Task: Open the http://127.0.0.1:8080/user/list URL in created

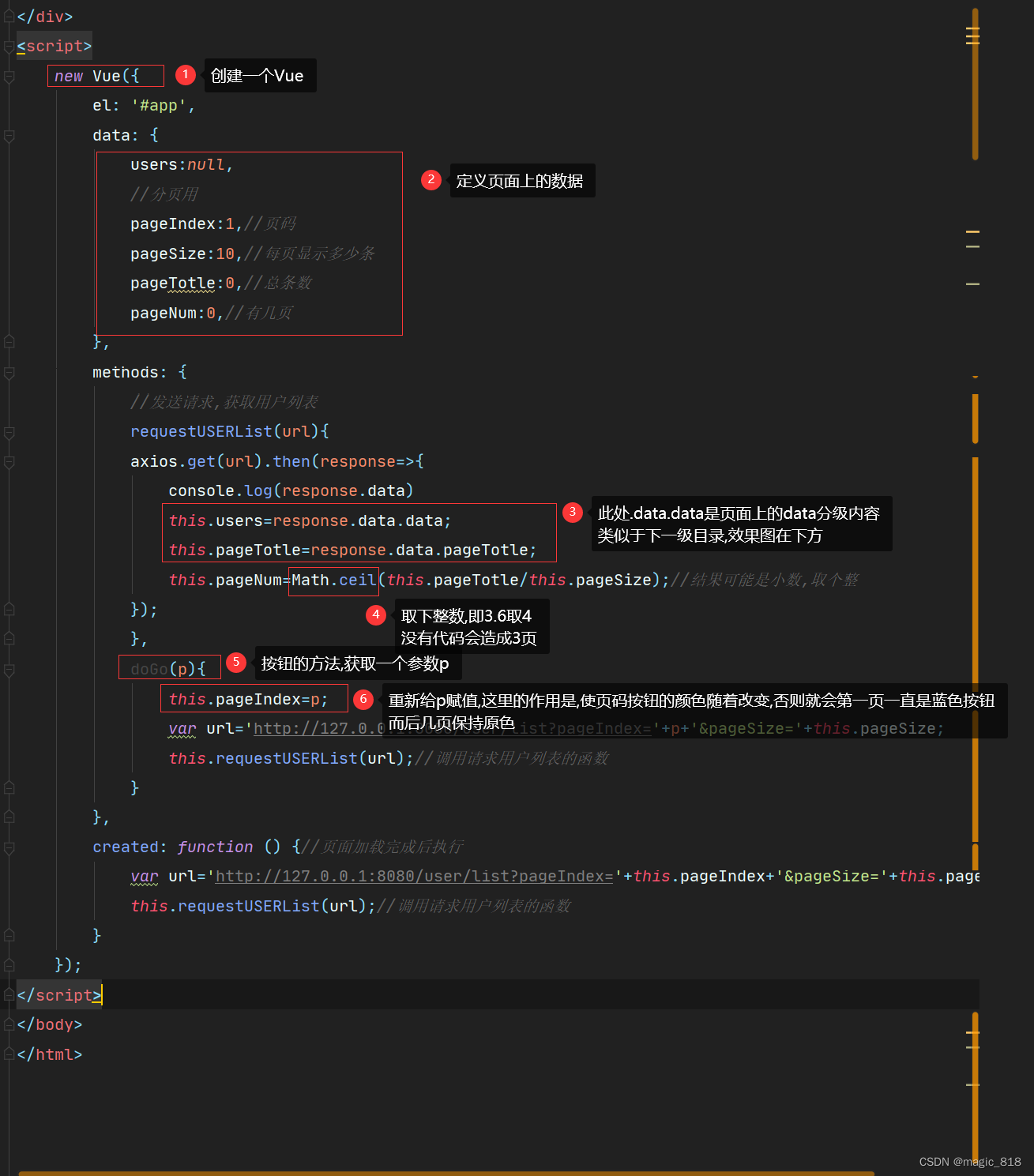Action: [x=414, y=877]
